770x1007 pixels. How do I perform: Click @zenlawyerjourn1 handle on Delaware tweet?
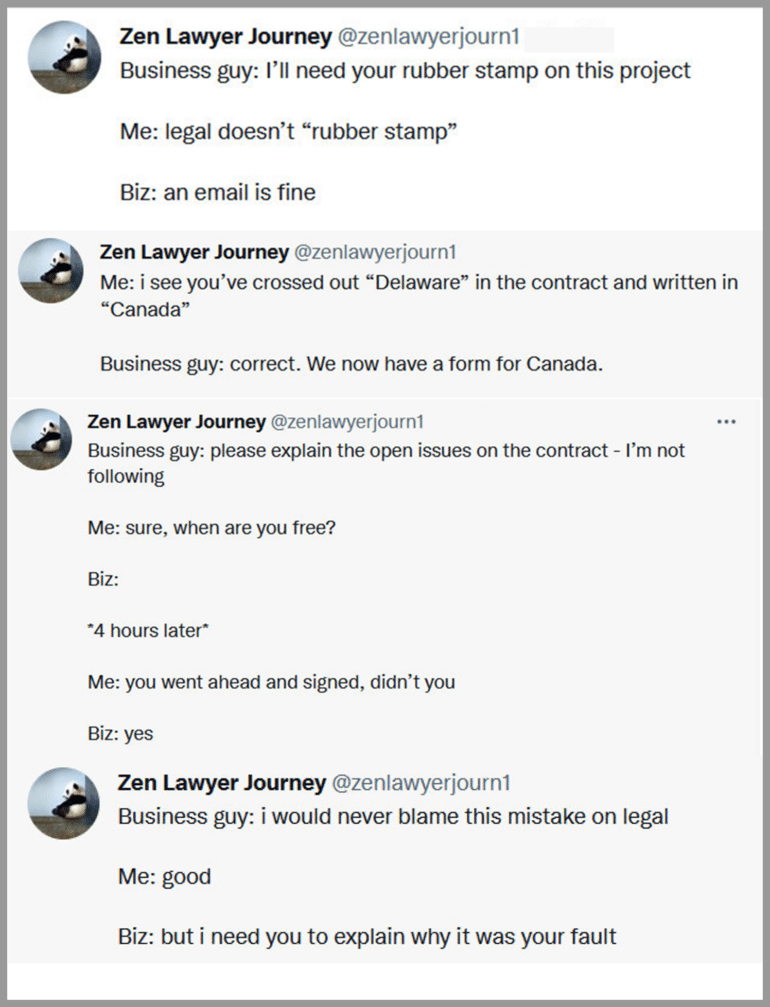click(x=375, y=252)
